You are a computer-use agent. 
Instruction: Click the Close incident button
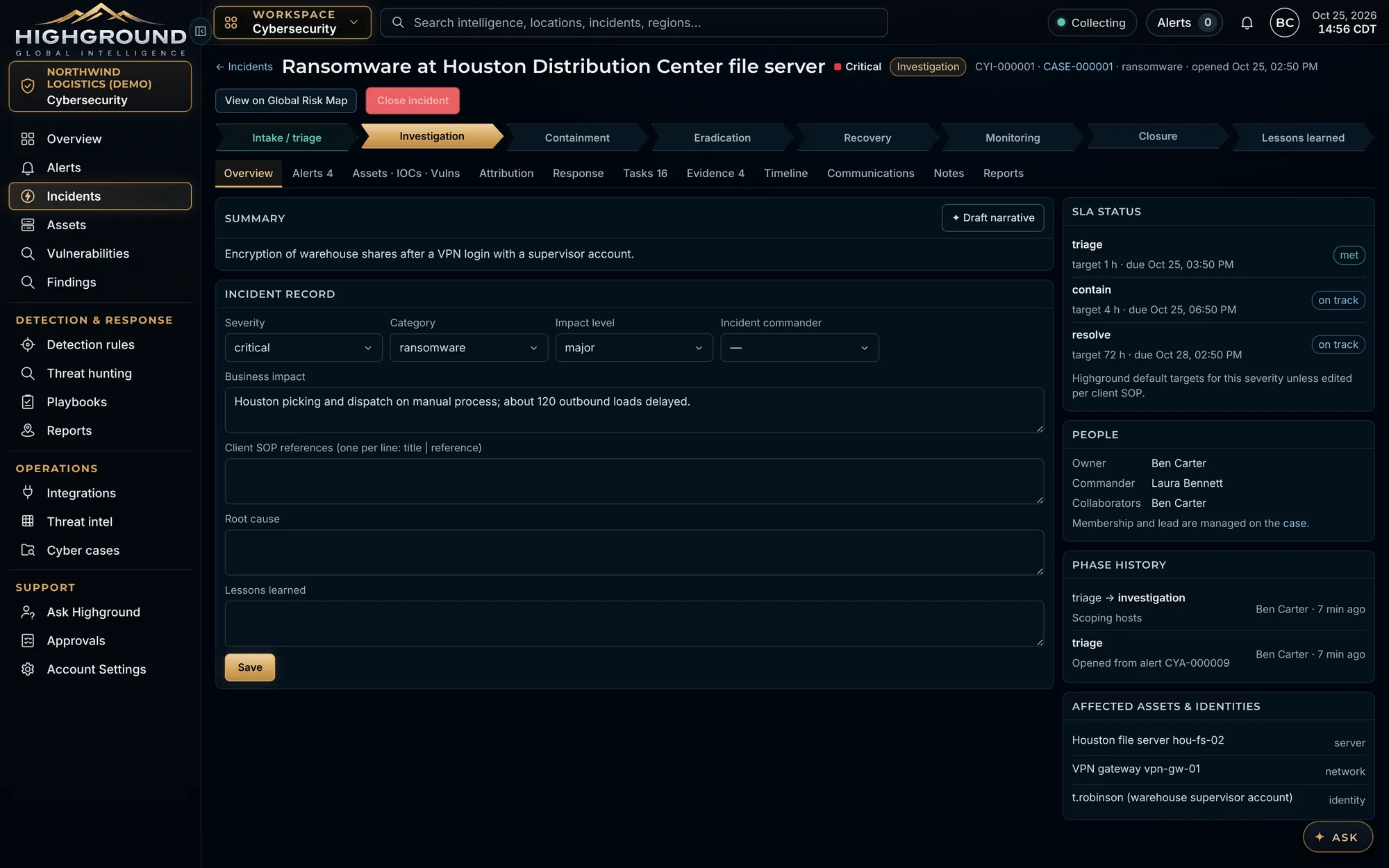(x=413, y=101)
